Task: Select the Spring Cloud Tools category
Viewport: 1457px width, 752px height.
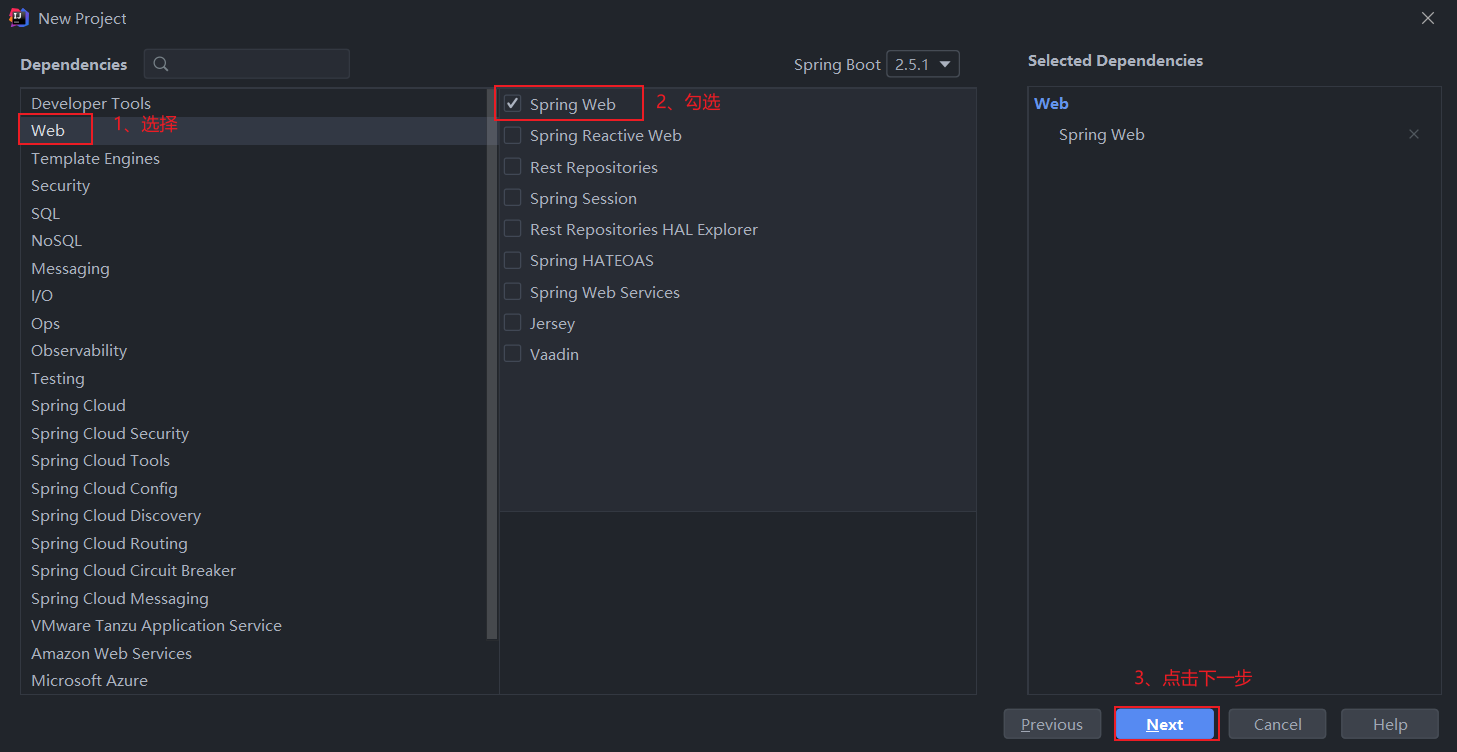Action: [254, 461]
